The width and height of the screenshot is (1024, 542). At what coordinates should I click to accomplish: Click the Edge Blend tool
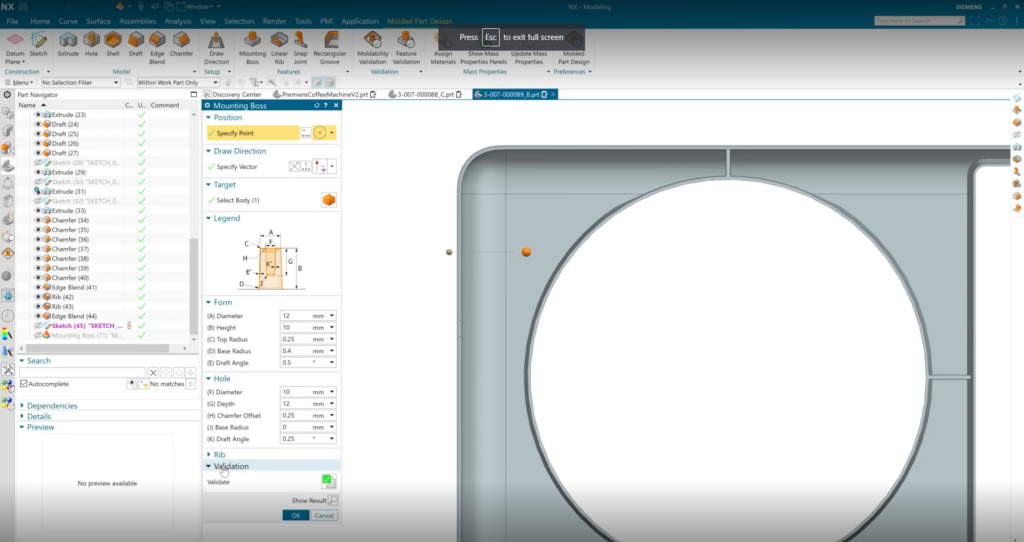click(157, 40)
